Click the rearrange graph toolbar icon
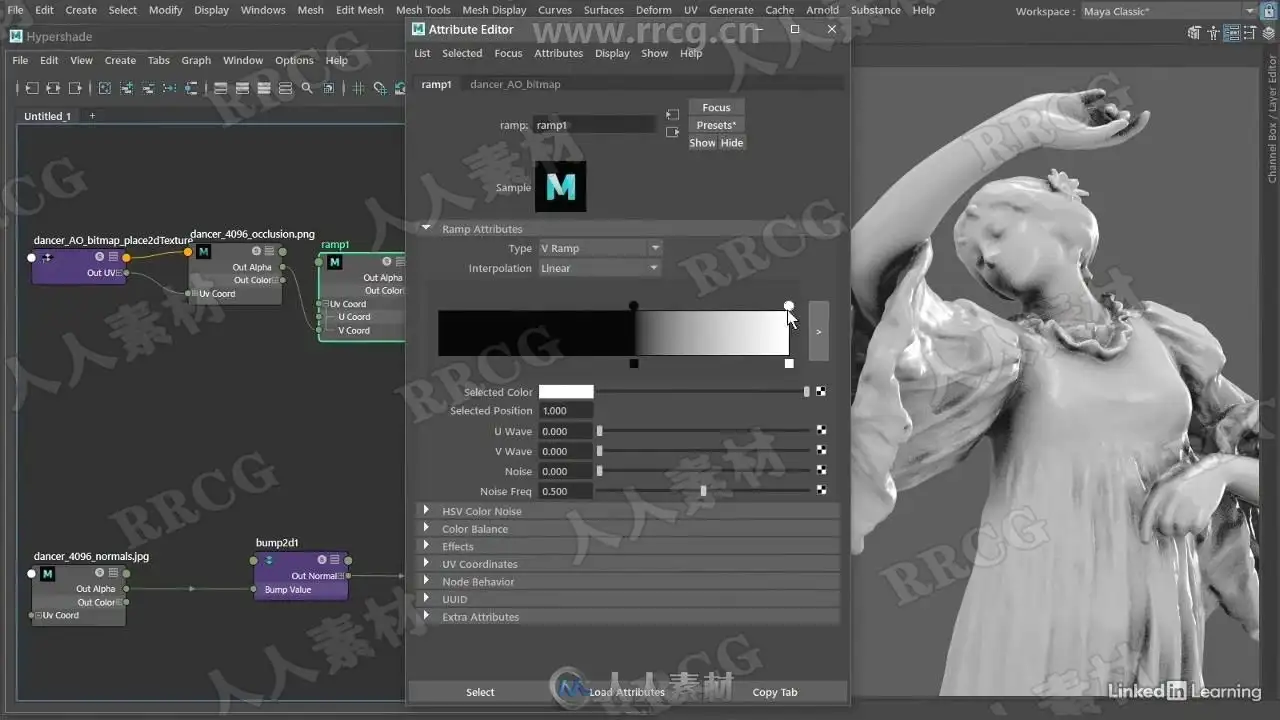 pyautogui.click(x=168, y=88)
